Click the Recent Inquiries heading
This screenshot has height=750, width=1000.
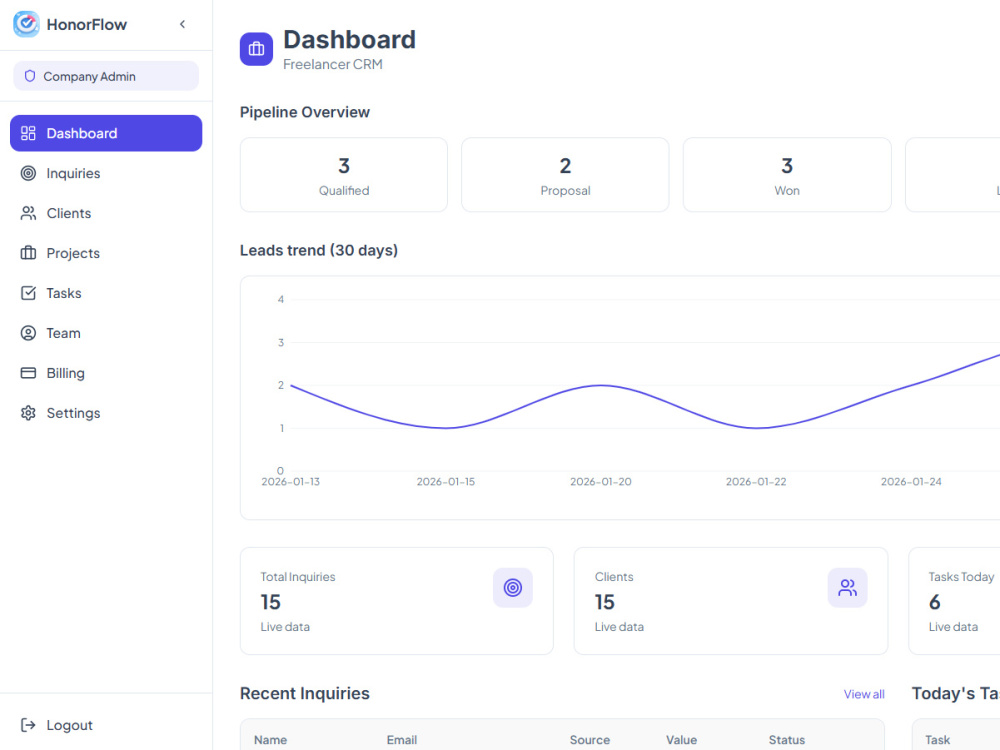click(305, 693)
